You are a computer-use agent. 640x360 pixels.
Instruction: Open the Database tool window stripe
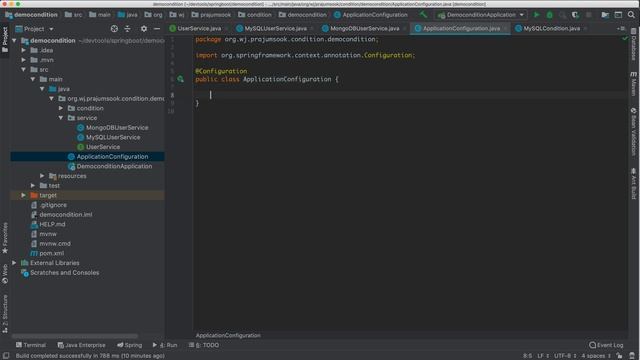pos(633,44)
